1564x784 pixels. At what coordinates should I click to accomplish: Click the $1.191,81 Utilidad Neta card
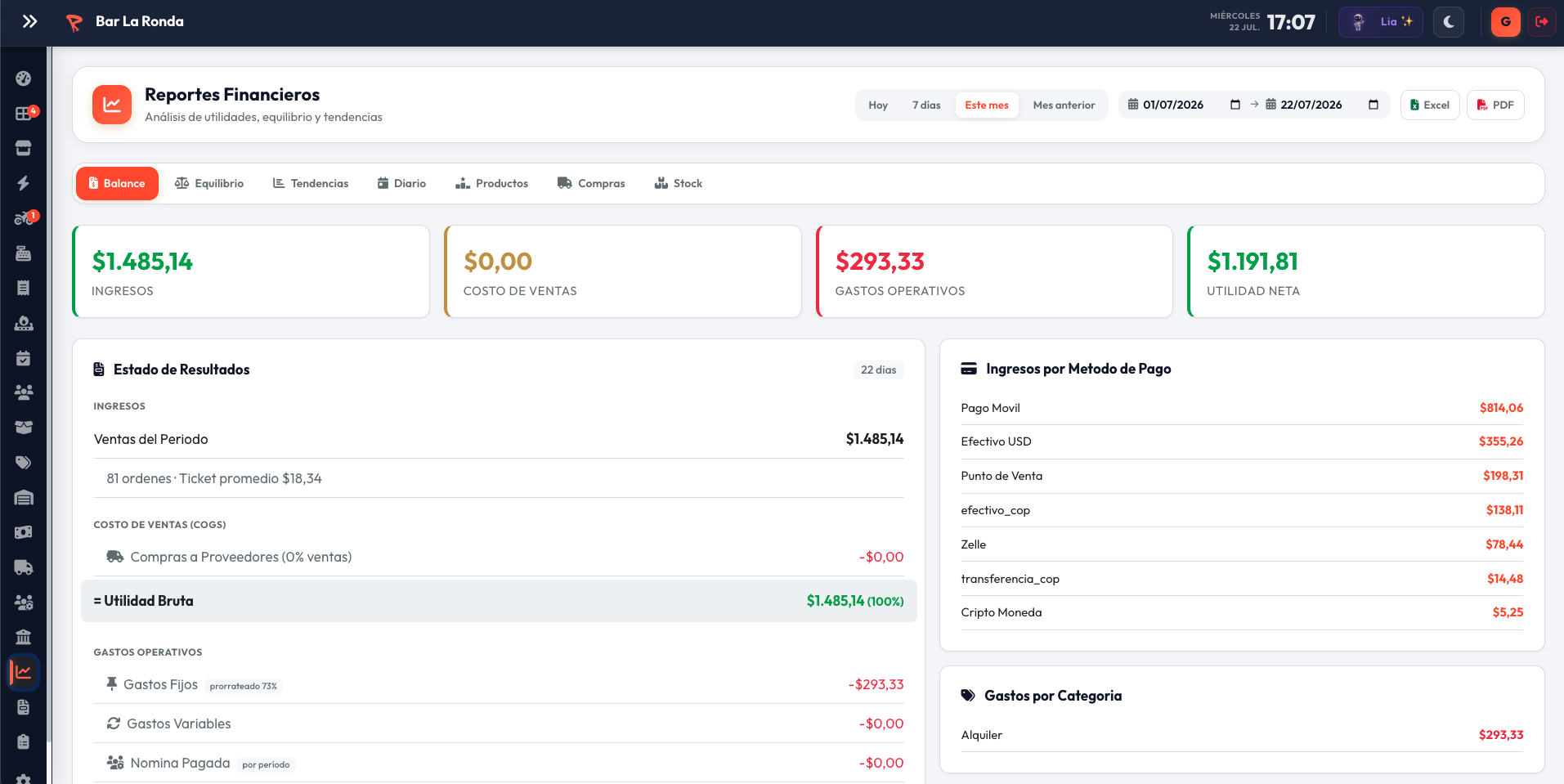(1366, 271)
